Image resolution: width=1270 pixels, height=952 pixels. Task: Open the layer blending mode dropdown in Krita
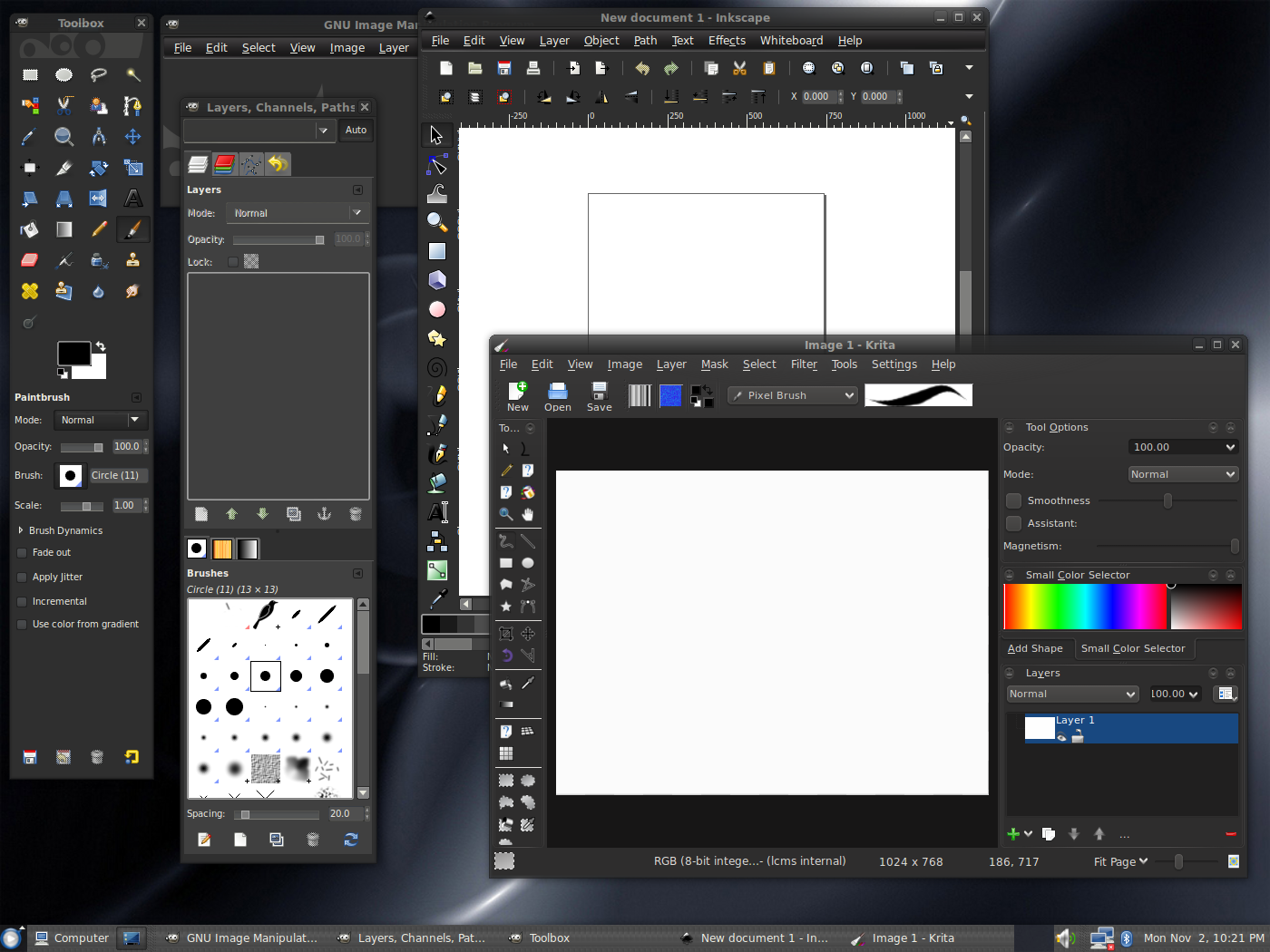[1072, 694]
